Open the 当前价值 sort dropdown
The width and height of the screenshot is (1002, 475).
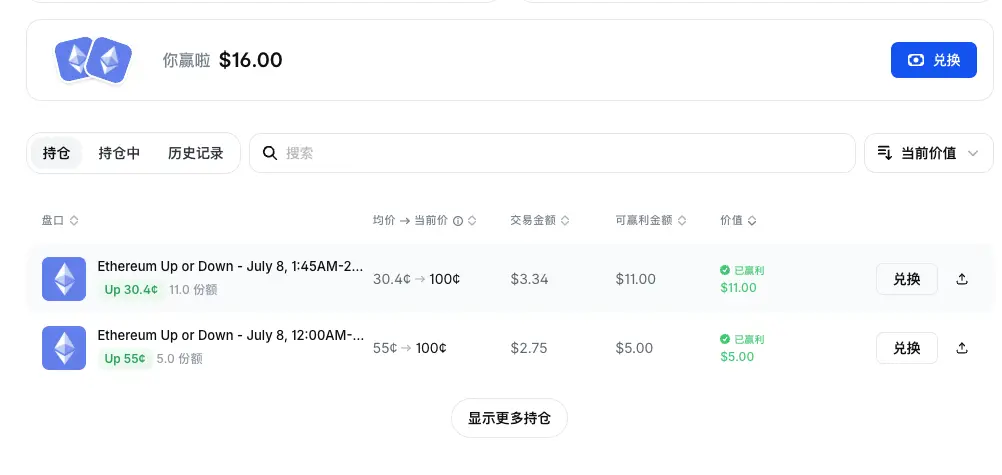point(929,153)
